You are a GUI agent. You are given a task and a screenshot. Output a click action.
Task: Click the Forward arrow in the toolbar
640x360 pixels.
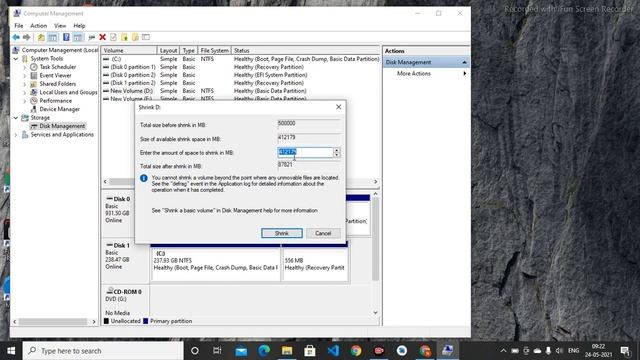(27, 38)
